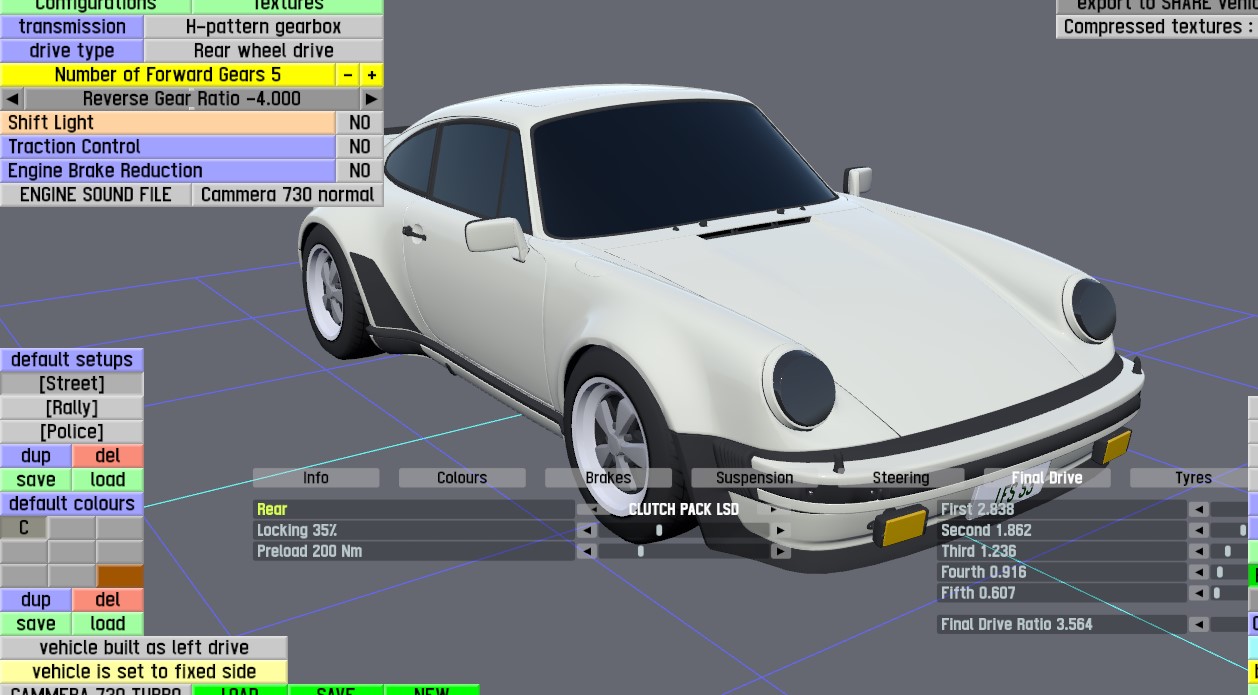This screenshot has width=1258, height=695.
Task: Select the [Police] default setup
Action: point(72,432)
